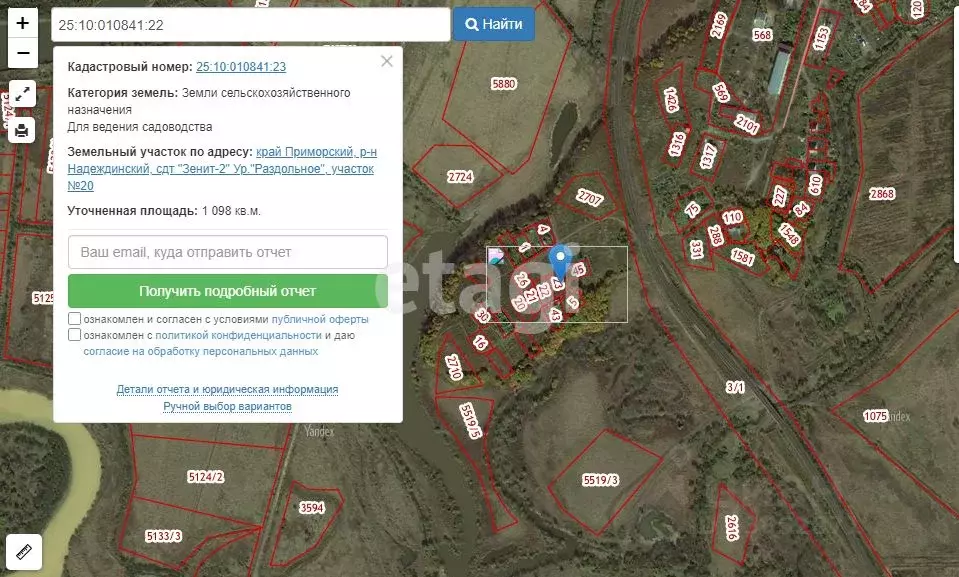
Task: Select parcel labeled 3594 on map
Action: (x=312, y=508)
